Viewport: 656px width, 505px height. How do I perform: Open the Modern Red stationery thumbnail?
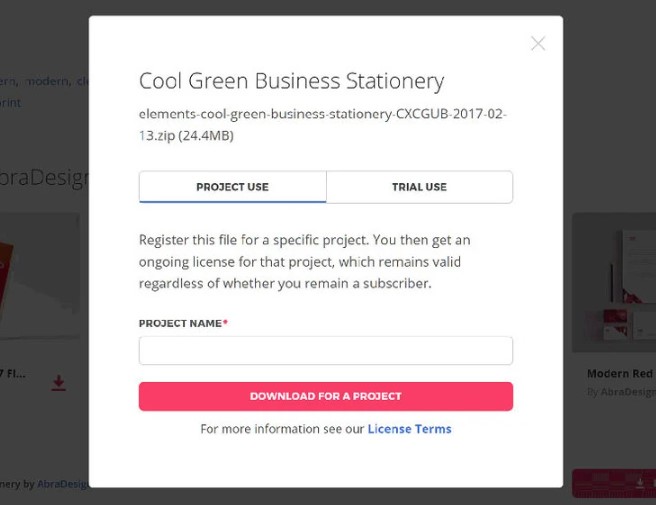614,282
